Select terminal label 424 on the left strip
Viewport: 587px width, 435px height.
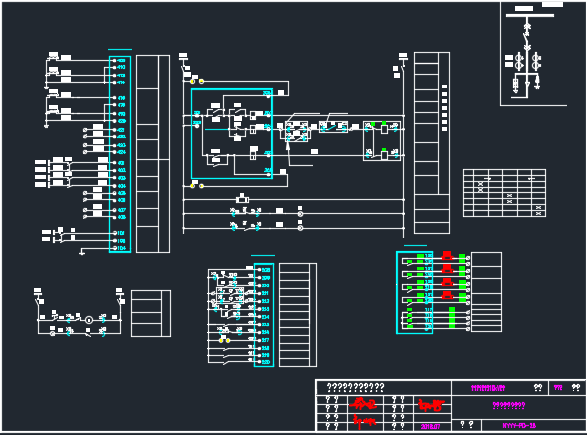click(x=121, y=152)
